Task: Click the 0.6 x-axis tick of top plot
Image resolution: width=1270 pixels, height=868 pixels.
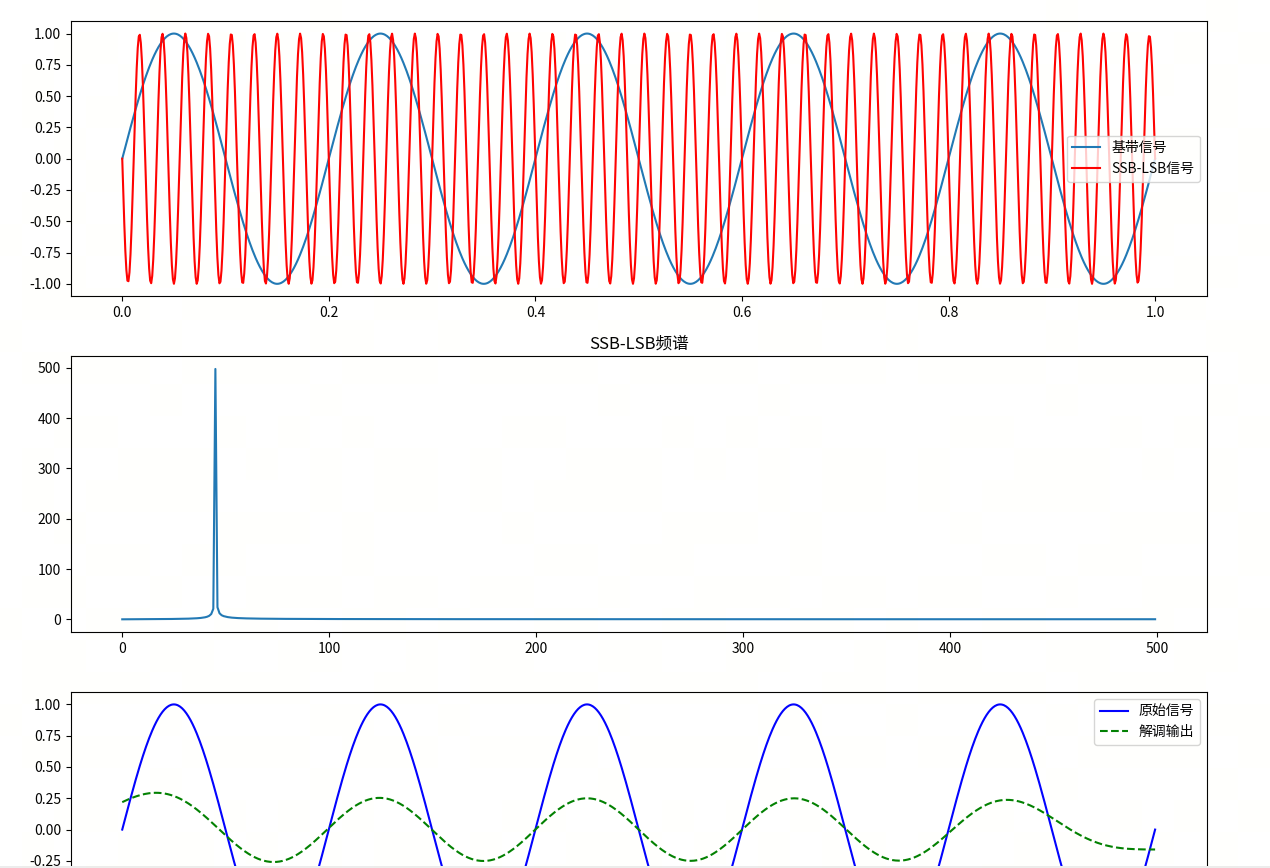Action: pos(742,312)
